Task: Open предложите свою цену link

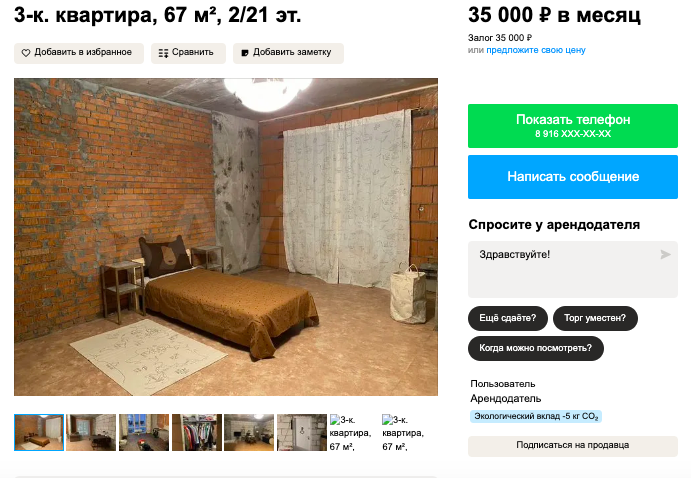Action: click(535, 50)
